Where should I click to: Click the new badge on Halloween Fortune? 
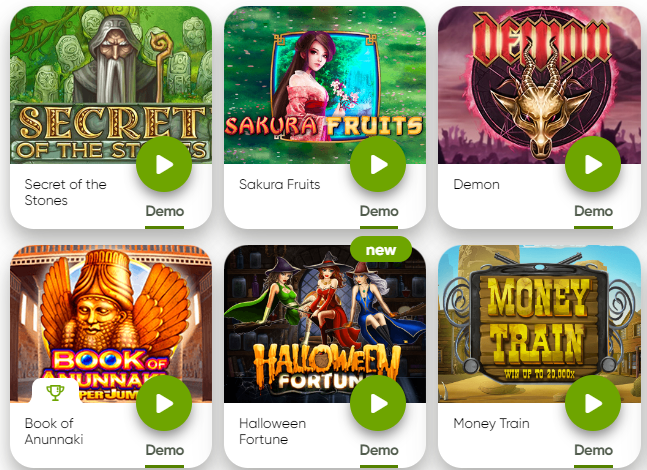(x=381, y=249)
